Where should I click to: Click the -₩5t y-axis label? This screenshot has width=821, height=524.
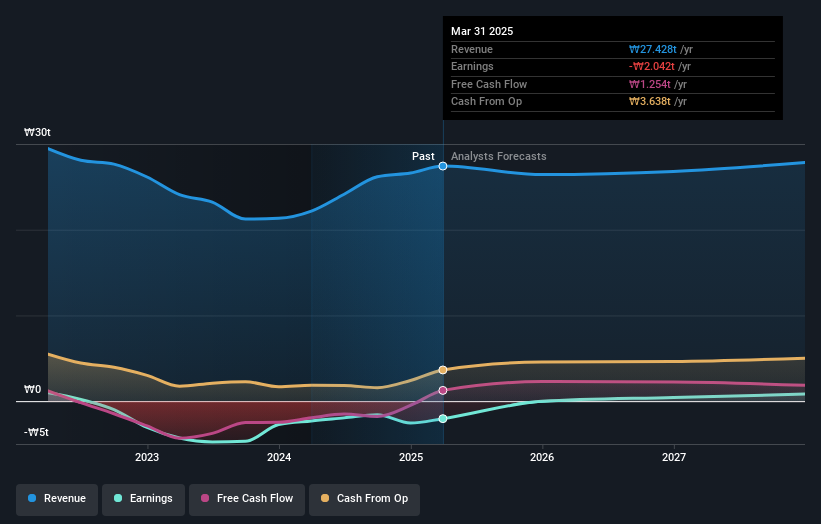pyautogui.click(x=36, y=432)
